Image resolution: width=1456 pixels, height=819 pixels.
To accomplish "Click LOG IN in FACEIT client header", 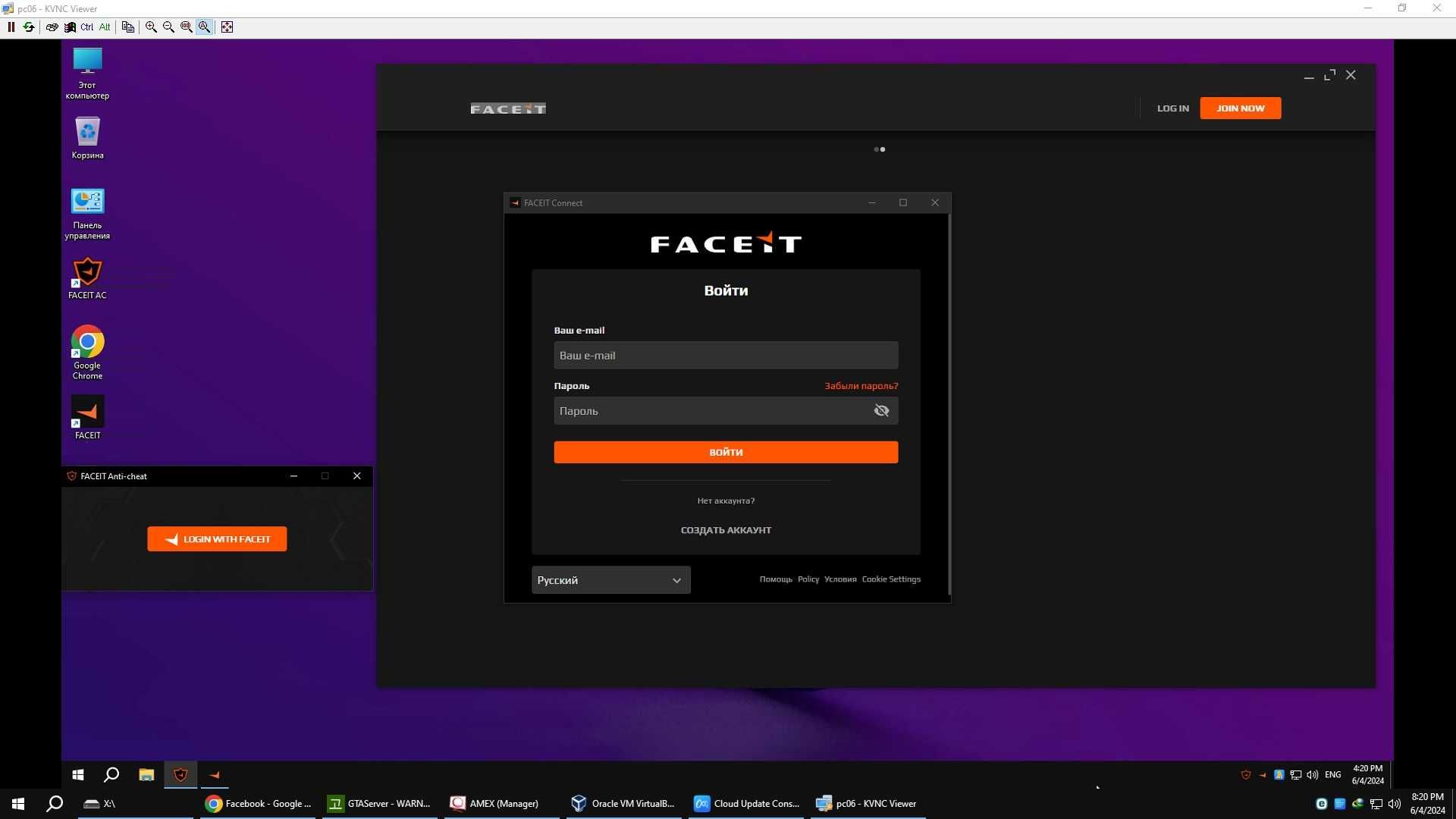I will coord(1172,108).
